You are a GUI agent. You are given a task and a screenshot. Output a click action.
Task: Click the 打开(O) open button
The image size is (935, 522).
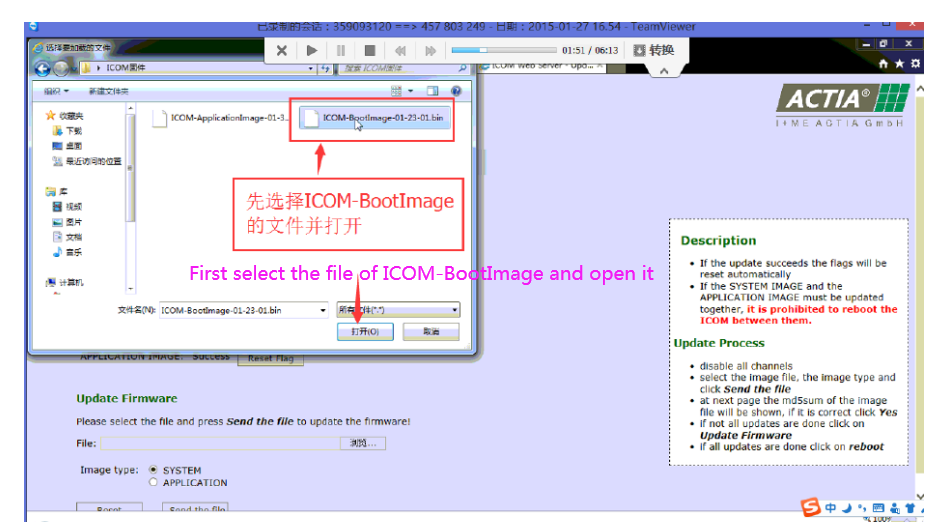(365, 332)
